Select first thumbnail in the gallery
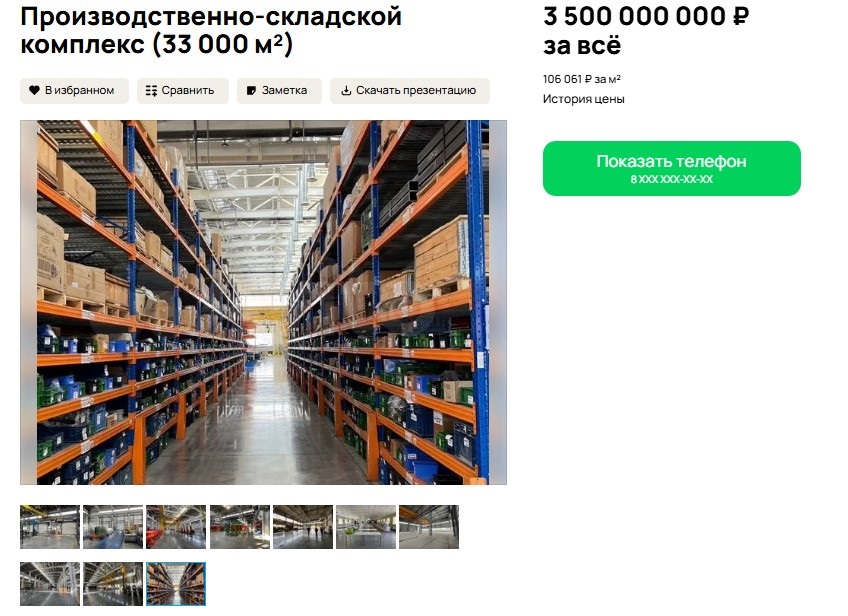The height and width of the screenshot is (616, 848). pos(50,527)
